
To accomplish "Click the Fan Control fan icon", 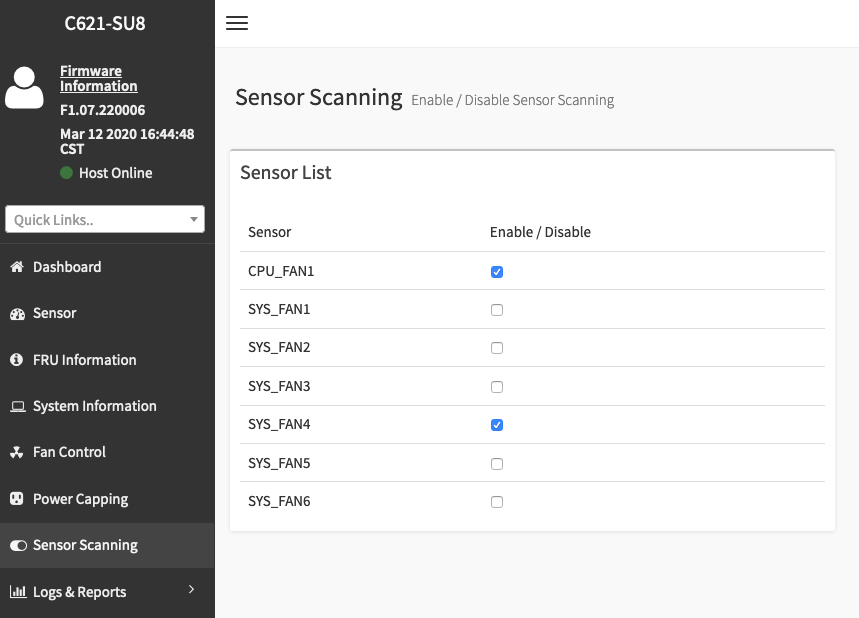I will click(16, 452).
